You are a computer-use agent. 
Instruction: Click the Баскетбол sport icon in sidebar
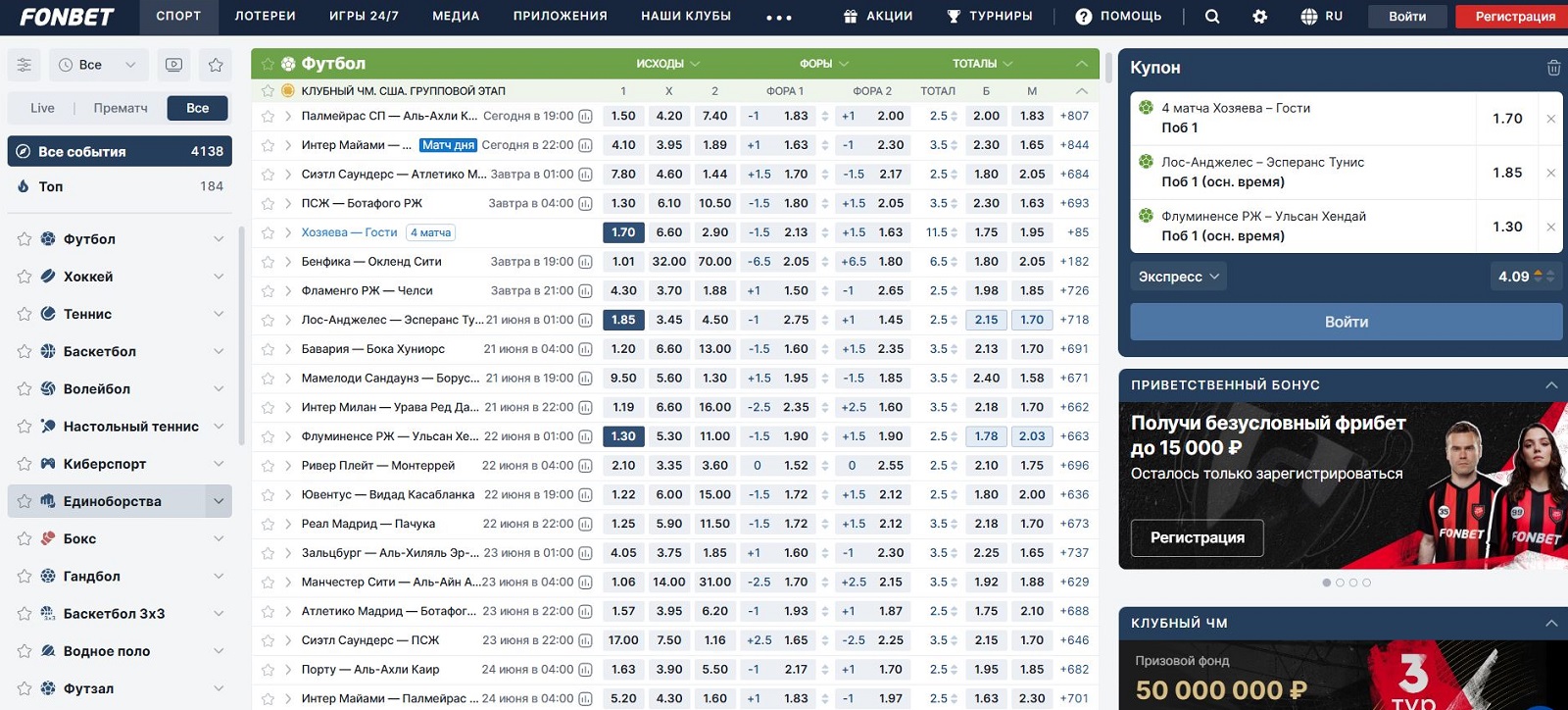(48, 351)
